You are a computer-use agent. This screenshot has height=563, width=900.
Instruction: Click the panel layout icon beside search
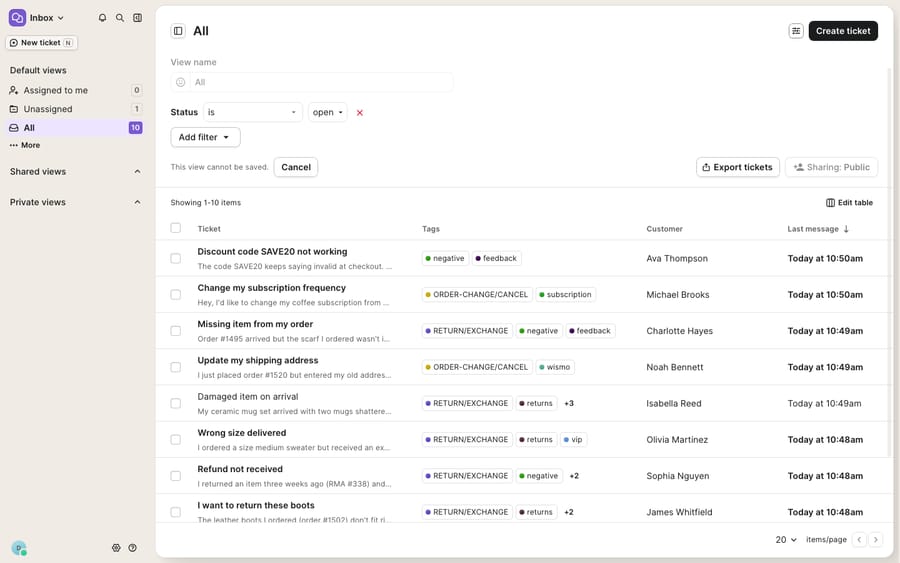137,18
